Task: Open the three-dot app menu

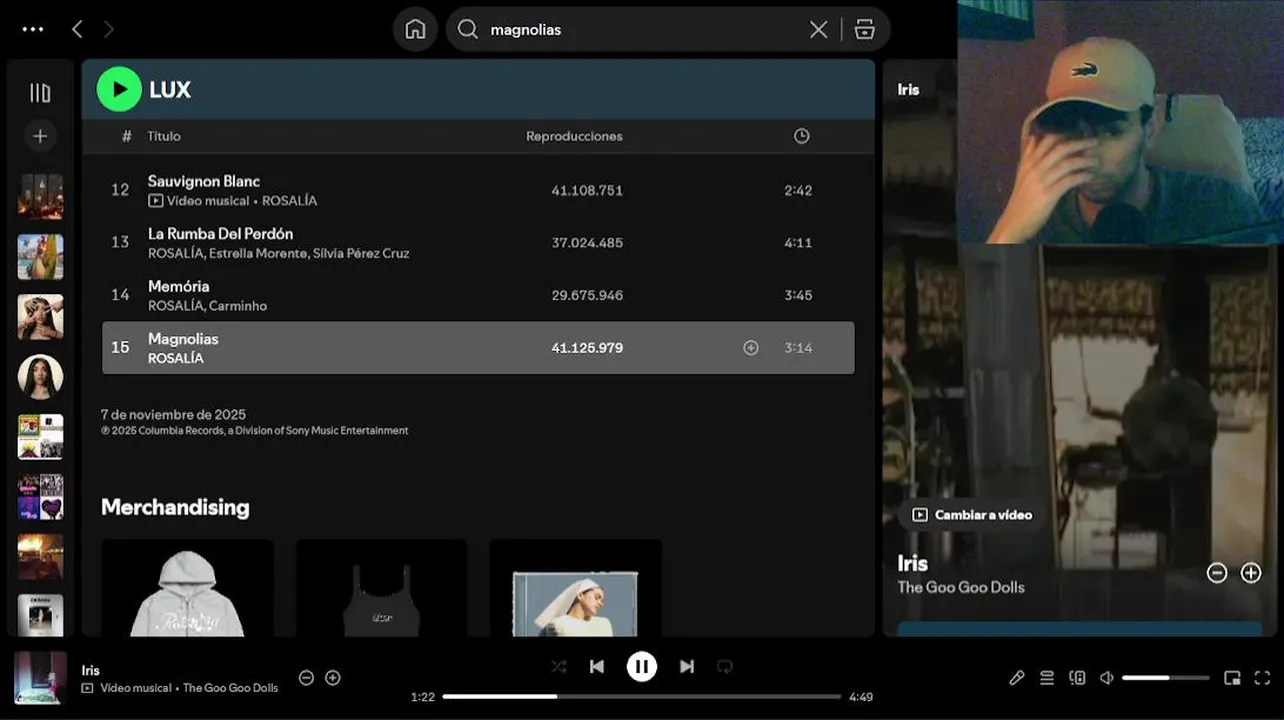Action: (33, 29)
